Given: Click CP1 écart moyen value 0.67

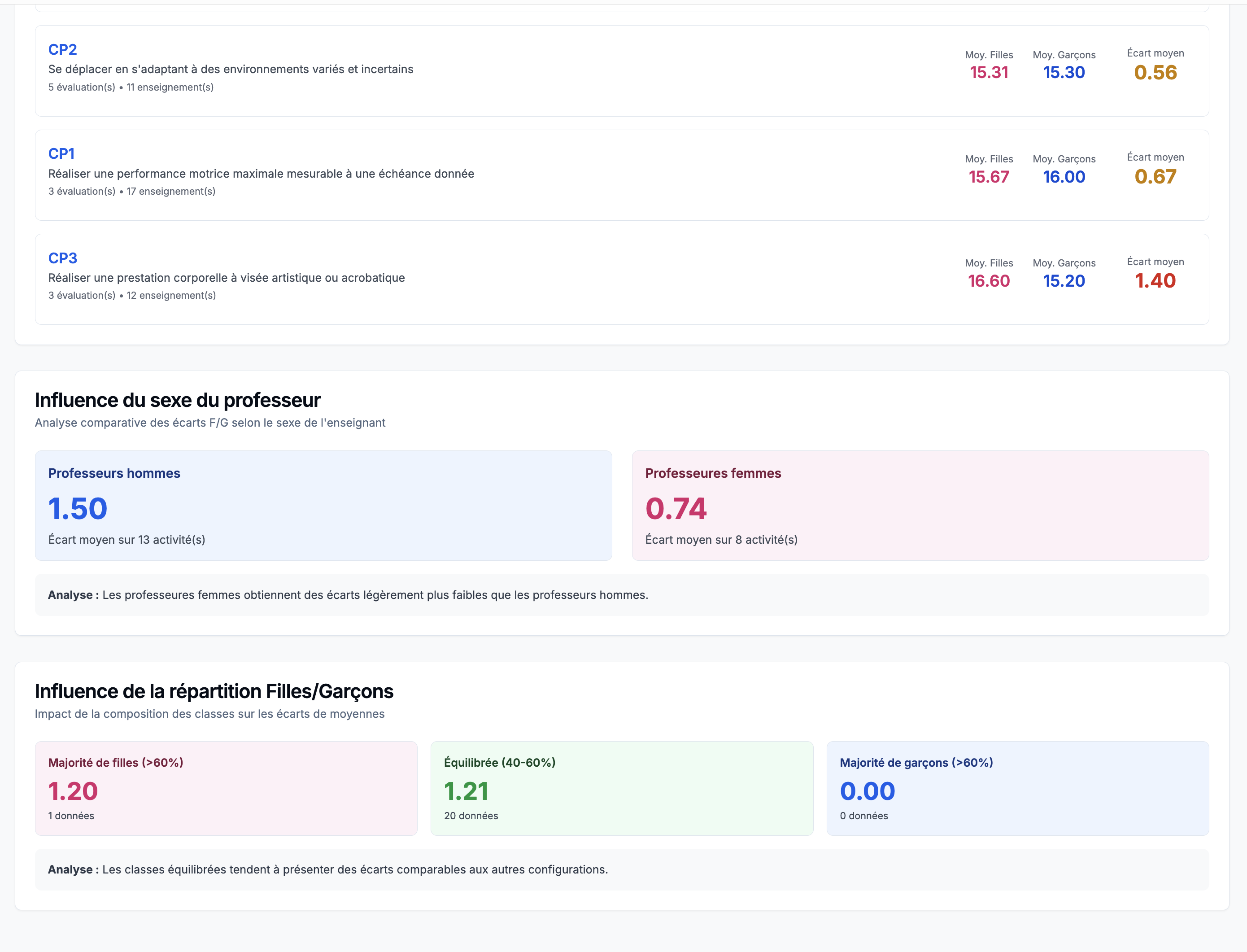Looking at the screenshot, I should click(x=1155, y=177).
